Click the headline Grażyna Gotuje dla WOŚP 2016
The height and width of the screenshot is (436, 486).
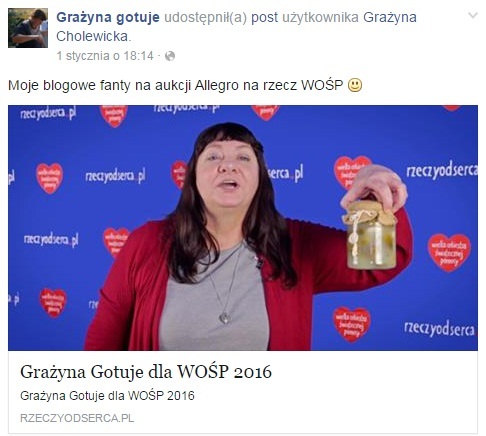pos(146,372)
